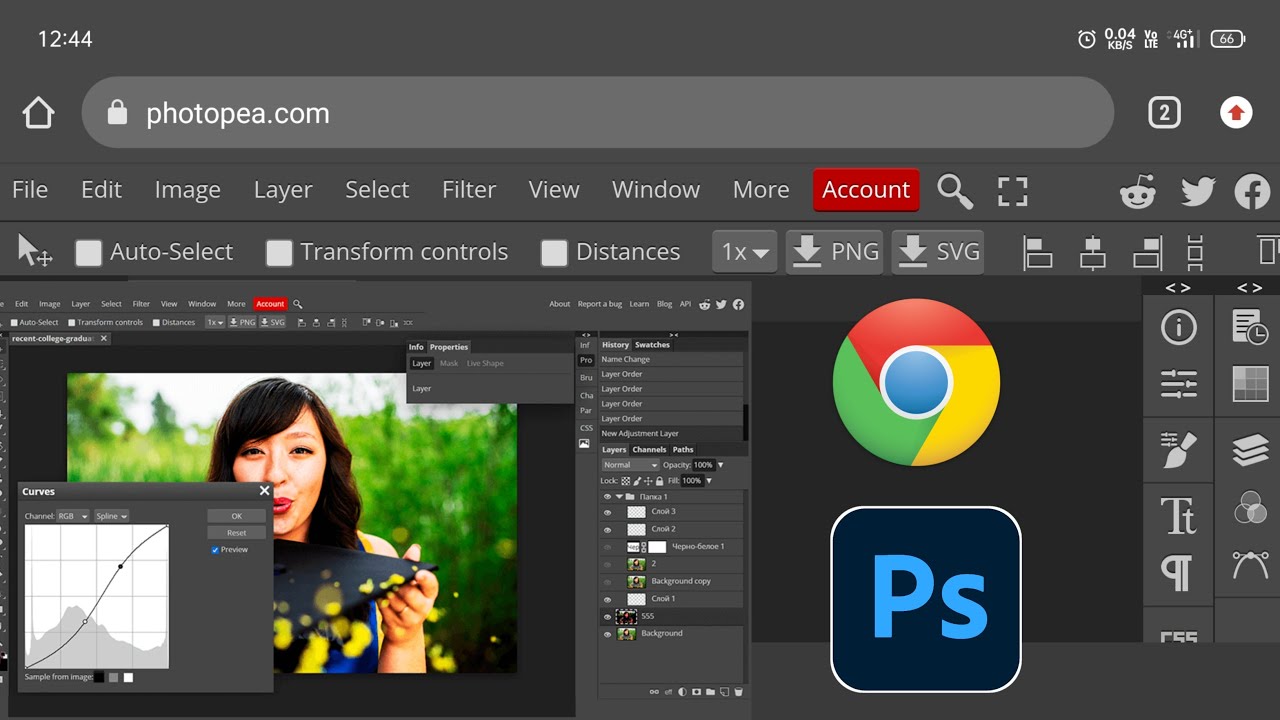Open the large Facebook icon in top bar
Image resolution: width=1280 pixels, height=720 pixels.
(1252, 191)
